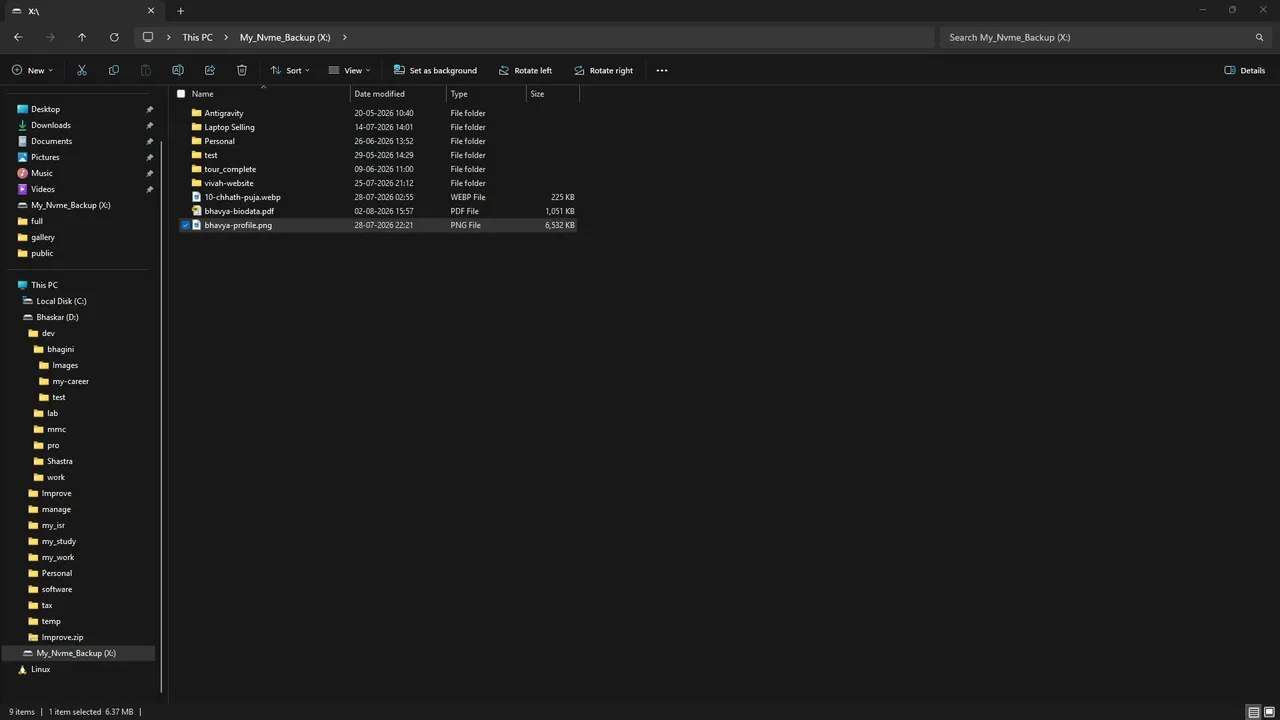This screenshot has width=1280, height=720.
Task: Select Bhaskar (D:) drive in tree
Action: pyautogui.click(x=57, y=317)
